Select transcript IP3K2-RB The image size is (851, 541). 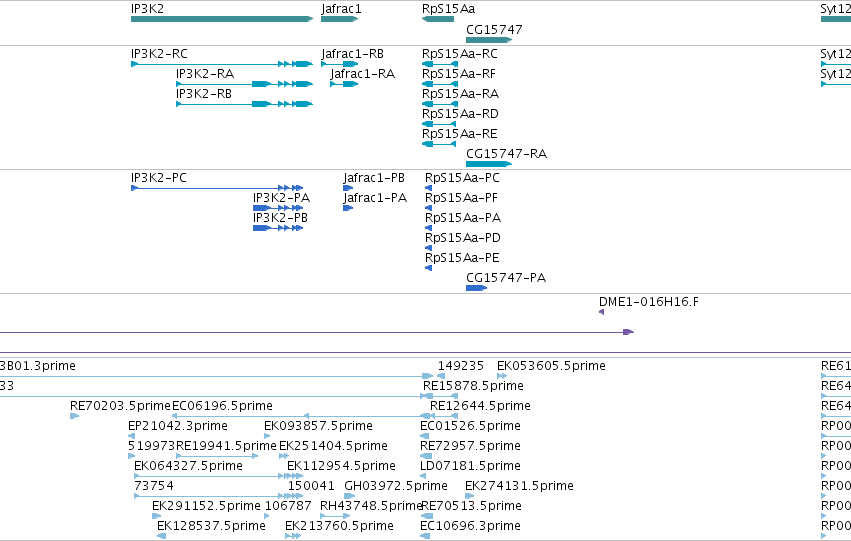click(244, 104)
